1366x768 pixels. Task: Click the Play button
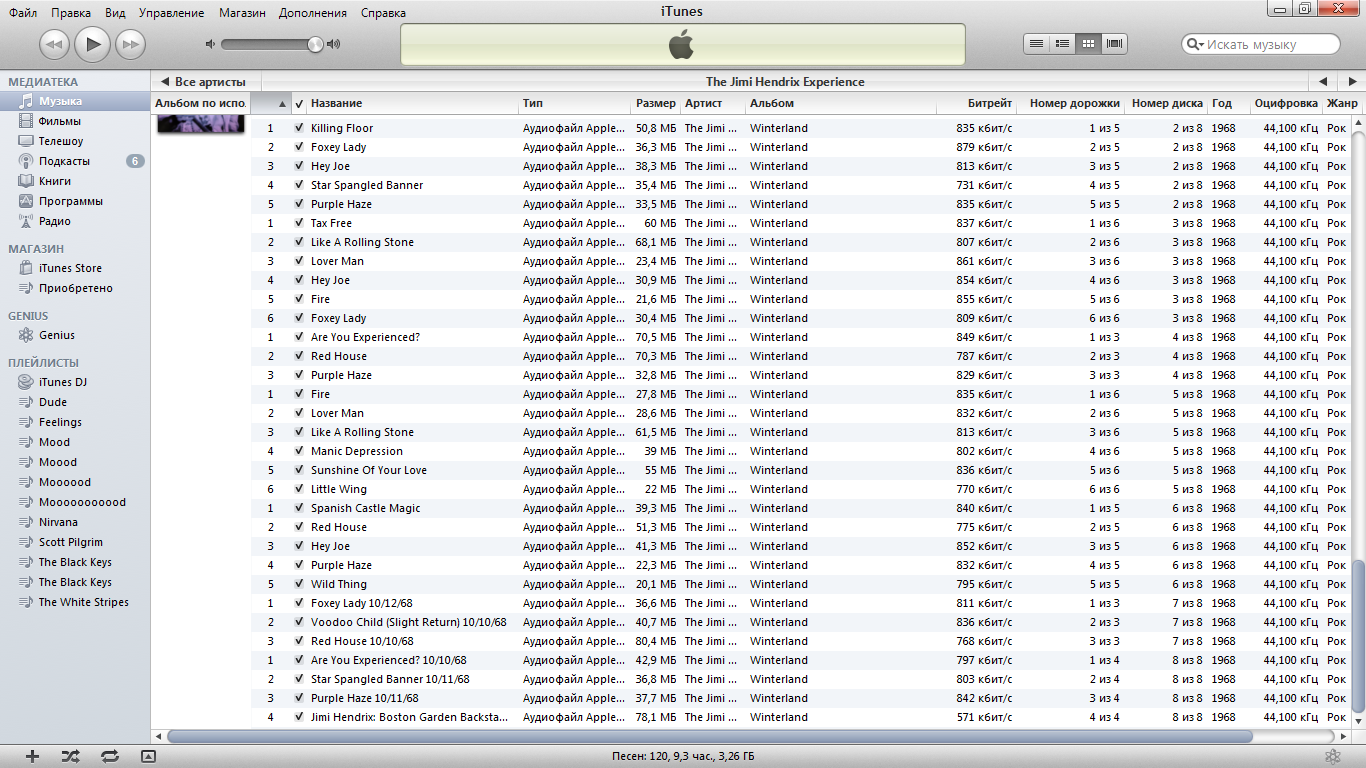93,44
